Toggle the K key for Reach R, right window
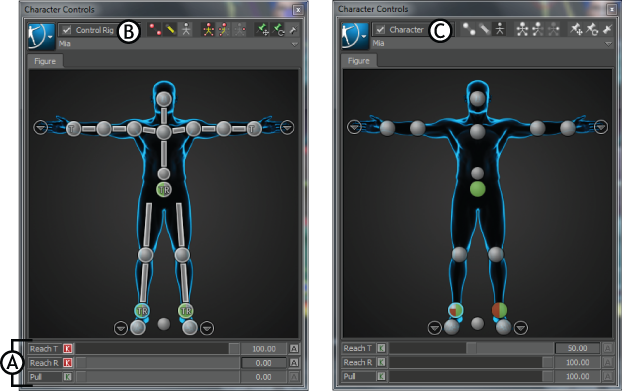 (381, 362)
